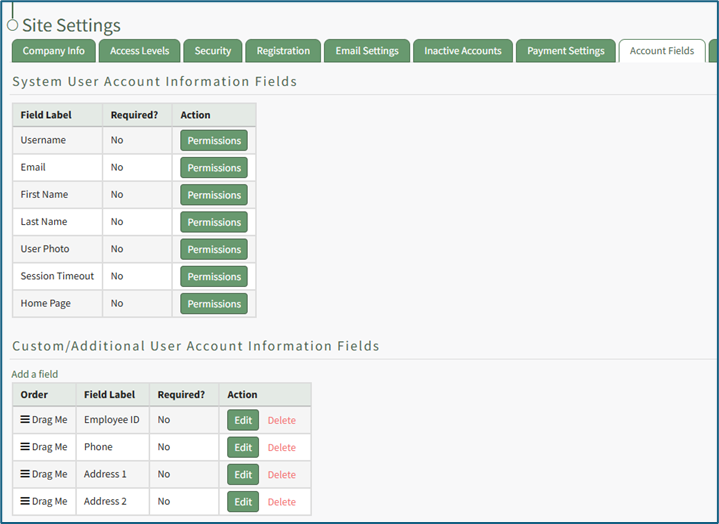Edit the Address 2 custom field

tap(243, 501)
